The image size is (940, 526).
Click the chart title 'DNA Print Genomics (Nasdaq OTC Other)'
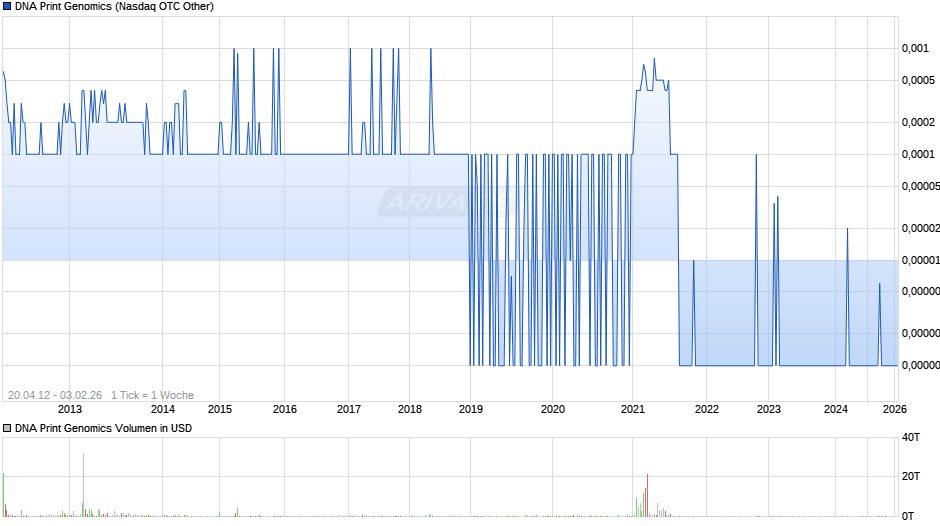point(114,7)
